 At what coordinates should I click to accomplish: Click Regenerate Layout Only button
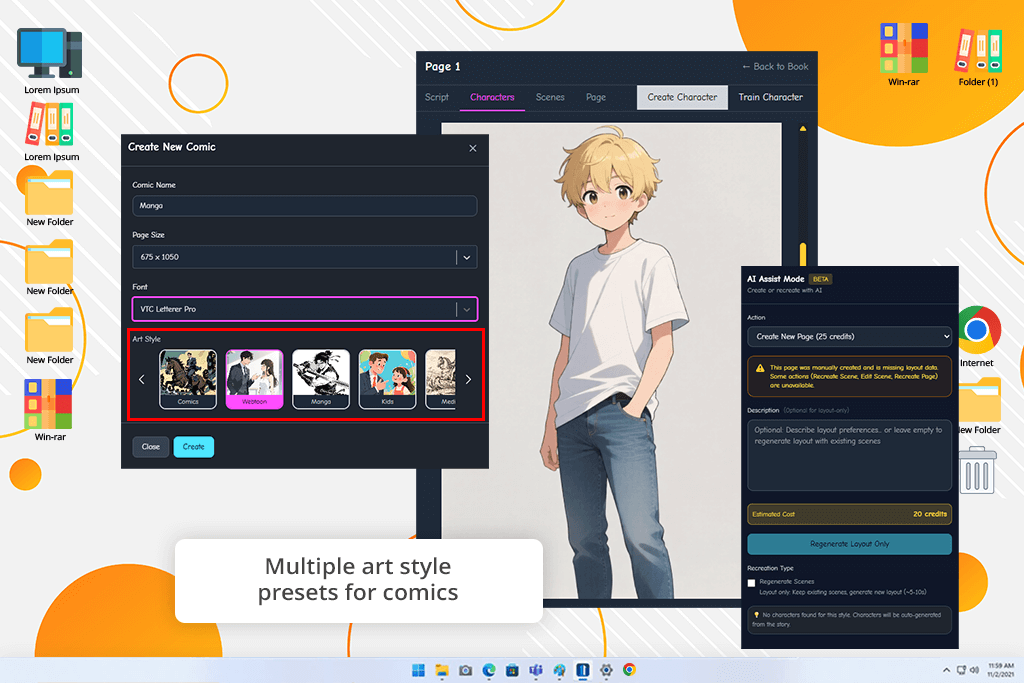(x=849, y=544)
